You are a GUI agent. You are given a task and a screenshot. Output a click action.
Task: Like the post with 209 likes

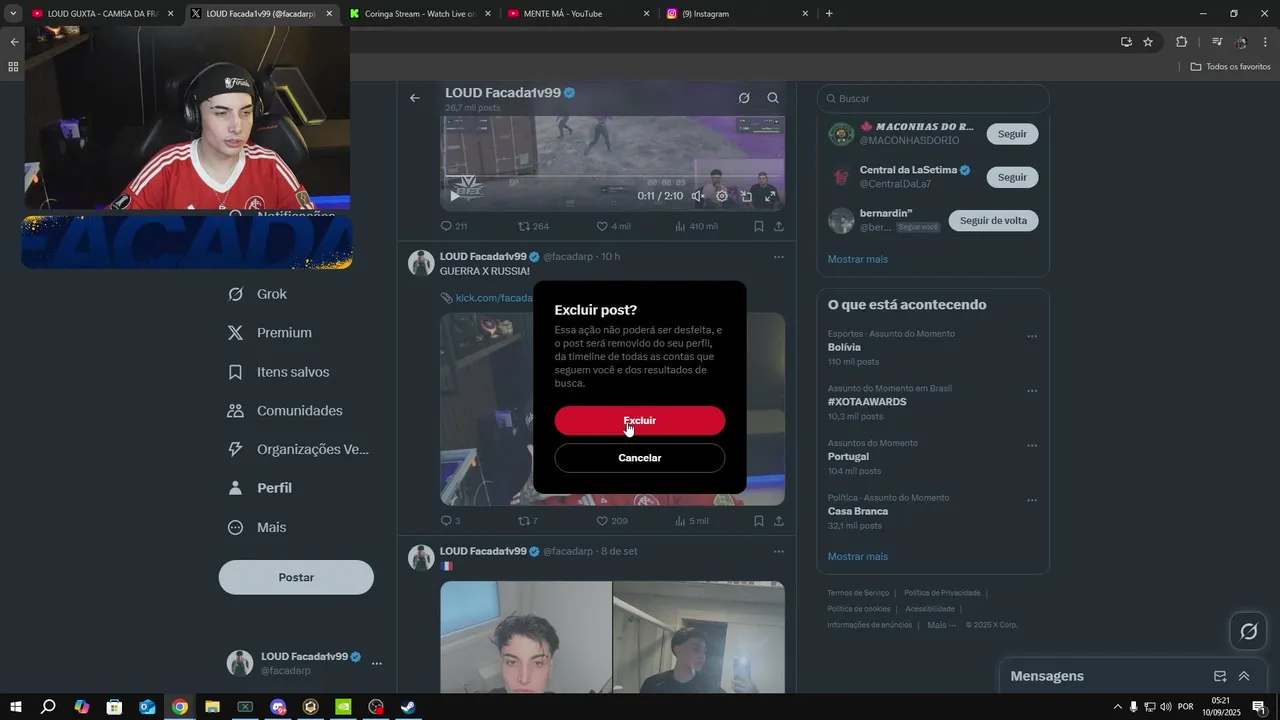(x=612, y=521)
